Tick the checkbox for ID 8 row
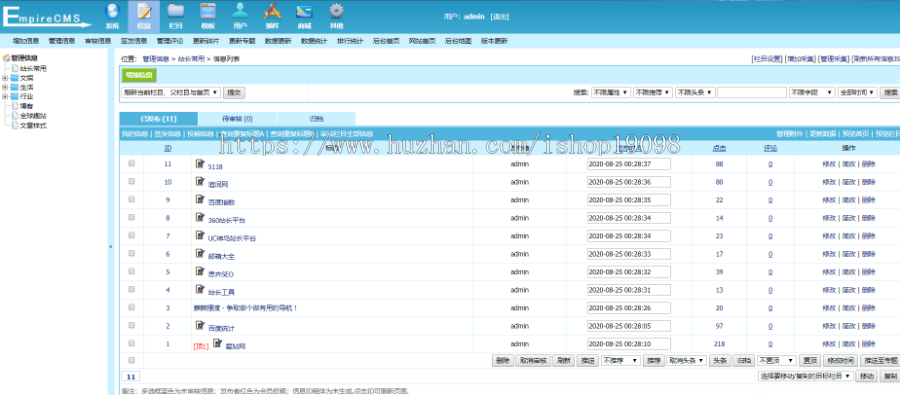 (x=131, y=218)
